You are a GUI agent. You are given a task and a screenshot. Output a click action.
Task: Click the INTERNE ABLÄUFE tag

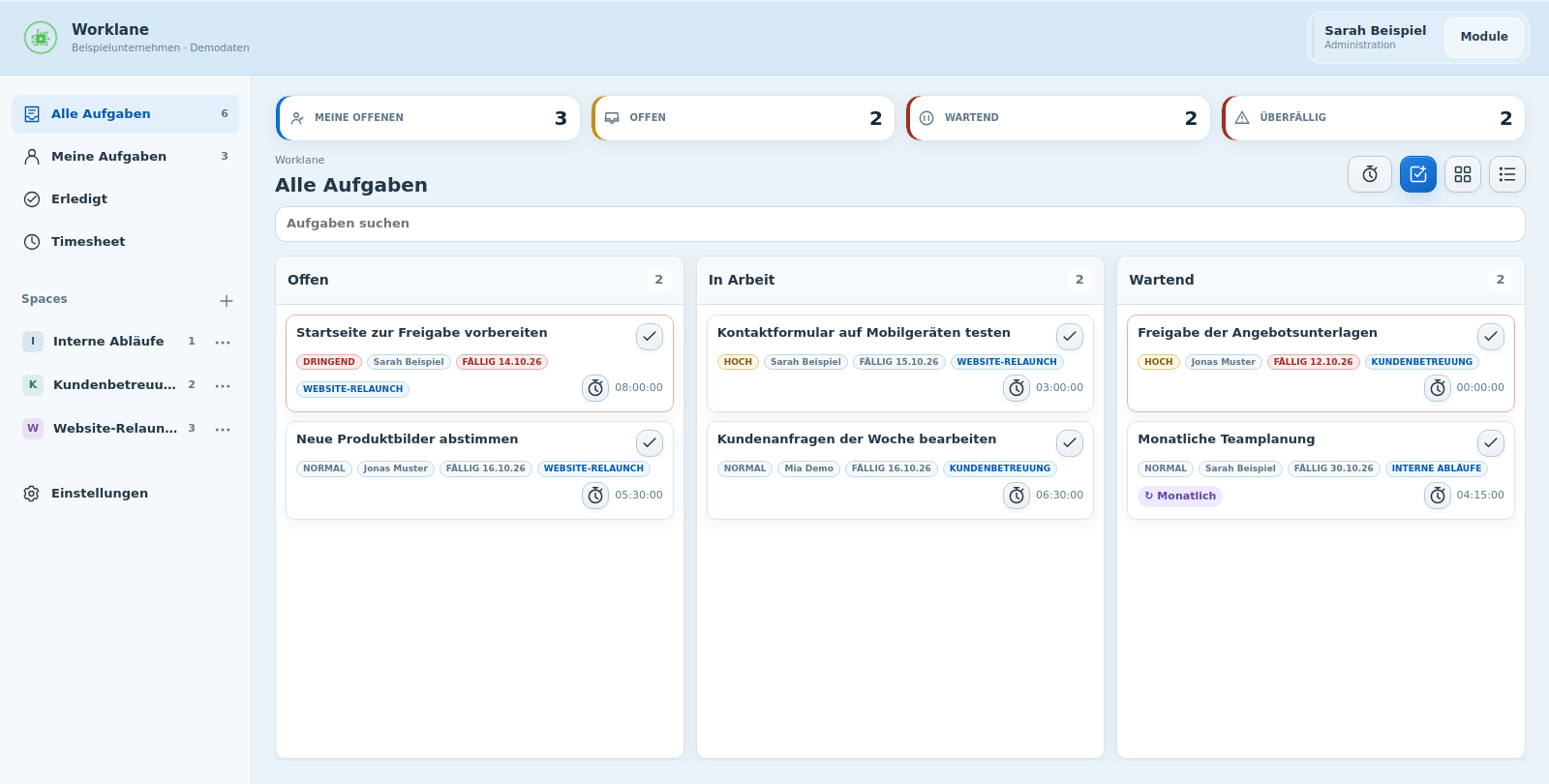point(1437,468)
